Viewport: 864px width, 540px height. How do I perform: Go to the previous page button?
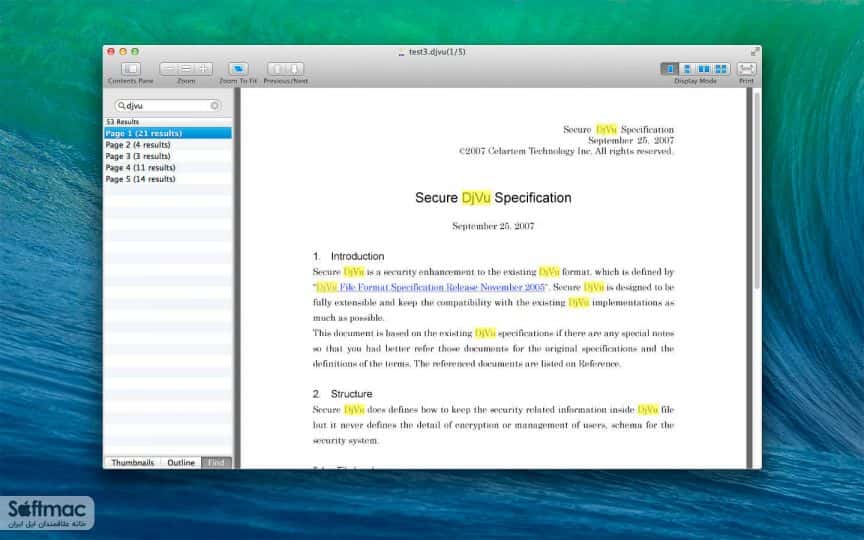click(277, 69)
